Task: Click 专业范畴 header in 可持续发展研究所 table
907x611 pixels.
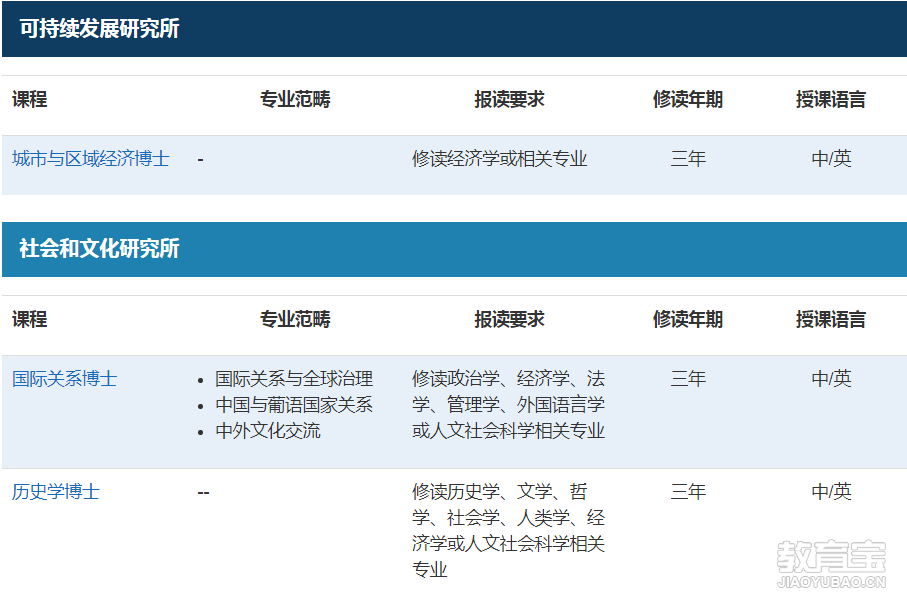Action: pyautogui.click(x=295, y=99)
